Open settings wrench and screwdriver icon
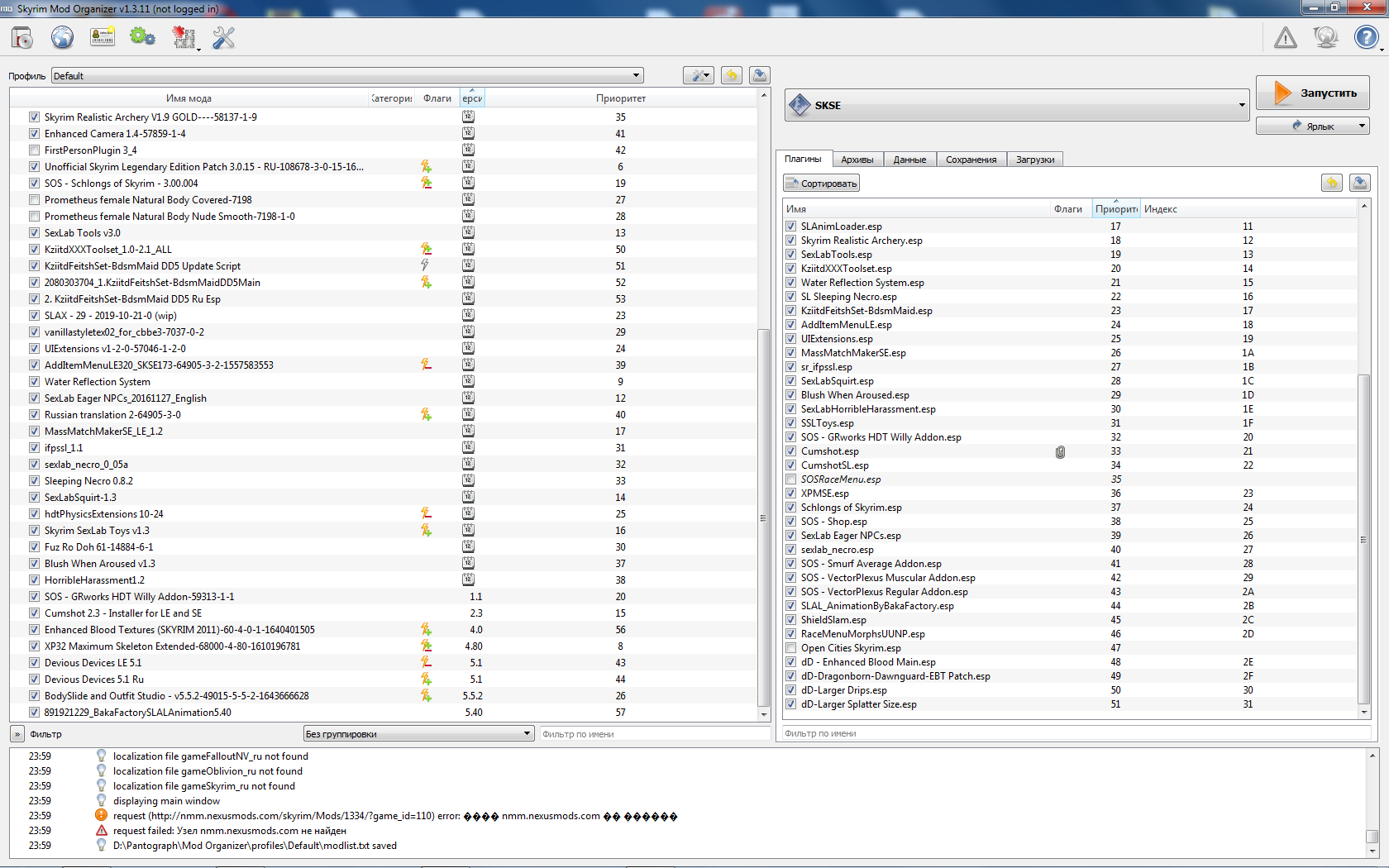This screenshot has height=868, width=1389. pyautogui.click(x=224, y=37)
